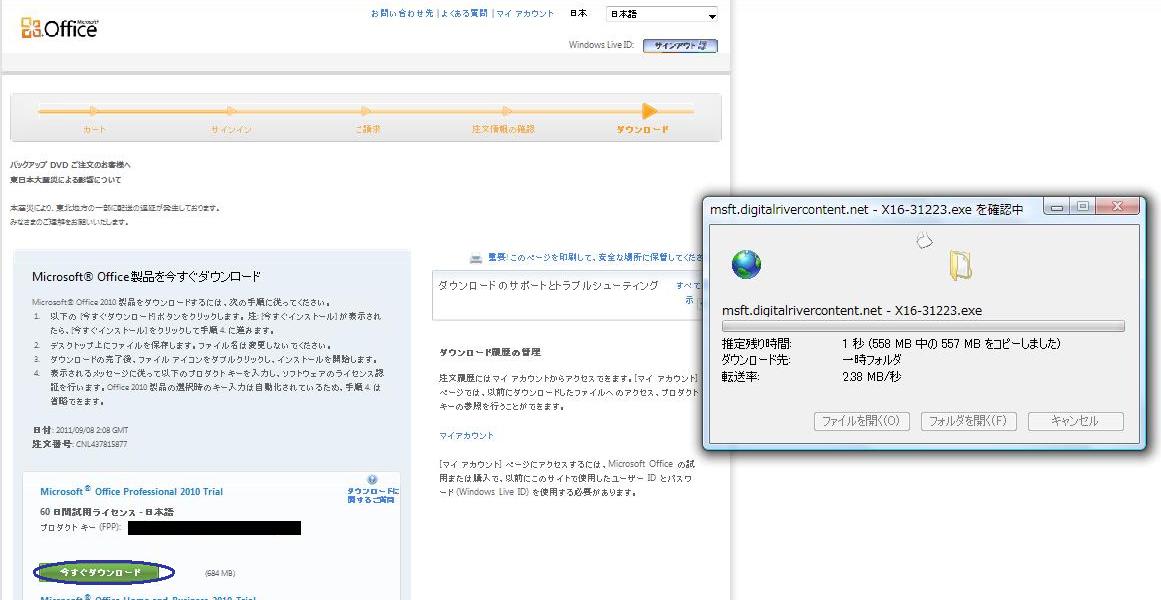This screenshot has height=600, width=1161.
Task: Click the transfer rate value 2.38 MB/秒
Action: (871, 376)
